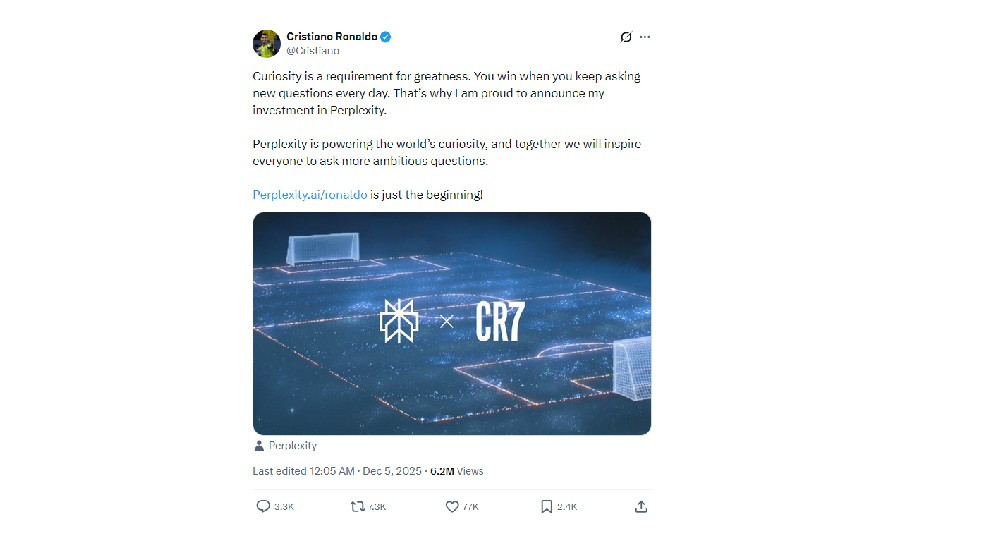Share the post via the upload icon
This screenshot has width=982, height=543.
[641, 507]
